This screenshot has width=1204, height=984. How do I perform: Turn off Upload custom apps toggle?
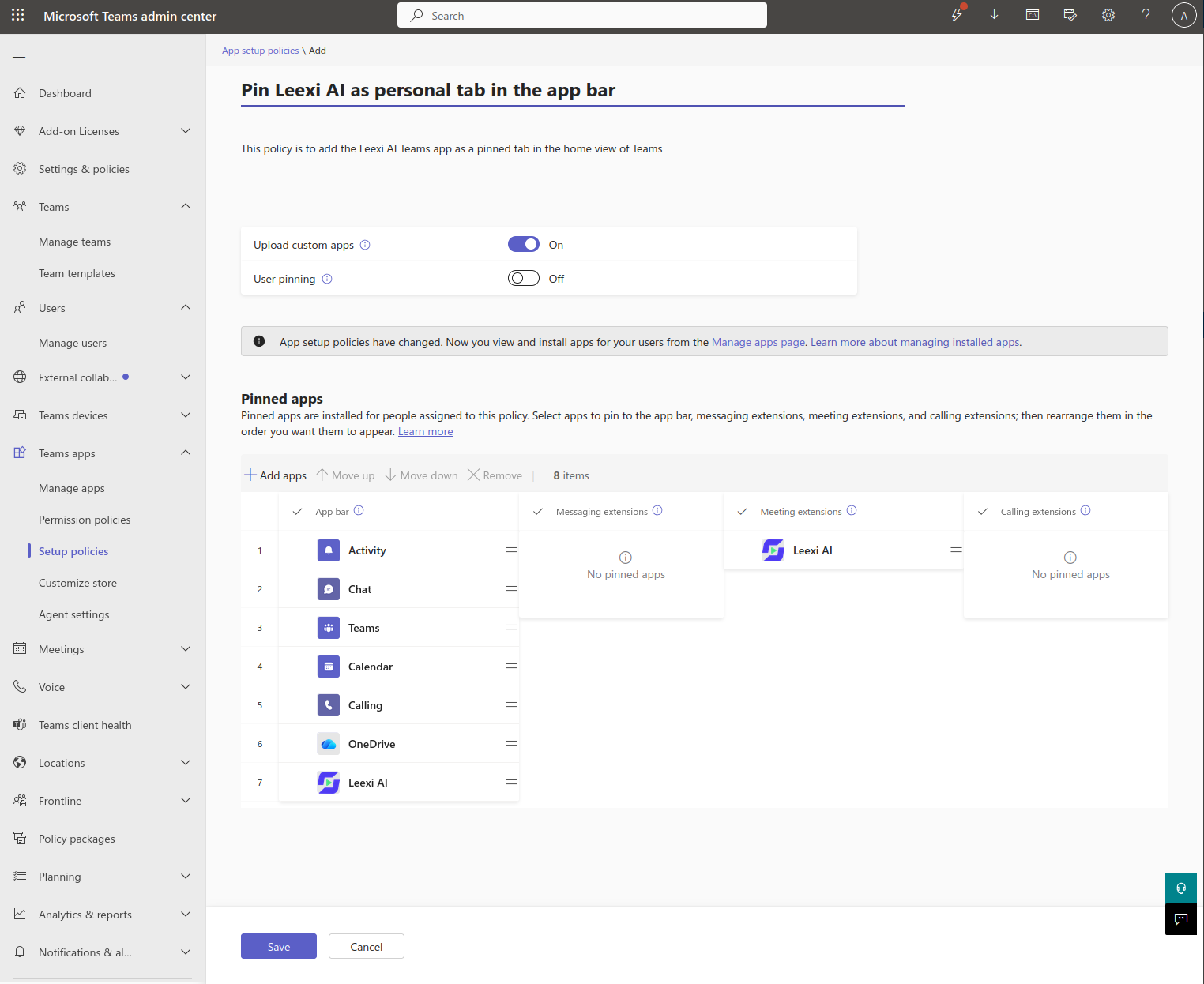point(524,245)
